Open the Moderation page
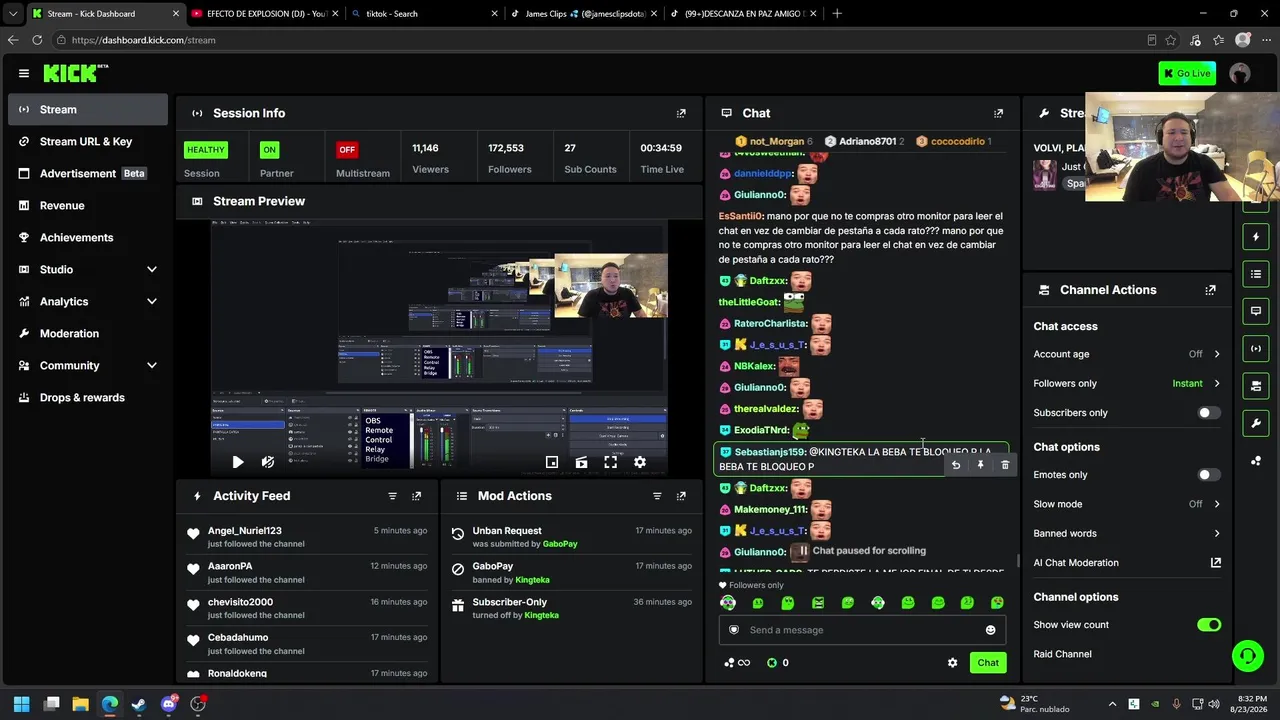 (88, 333)
